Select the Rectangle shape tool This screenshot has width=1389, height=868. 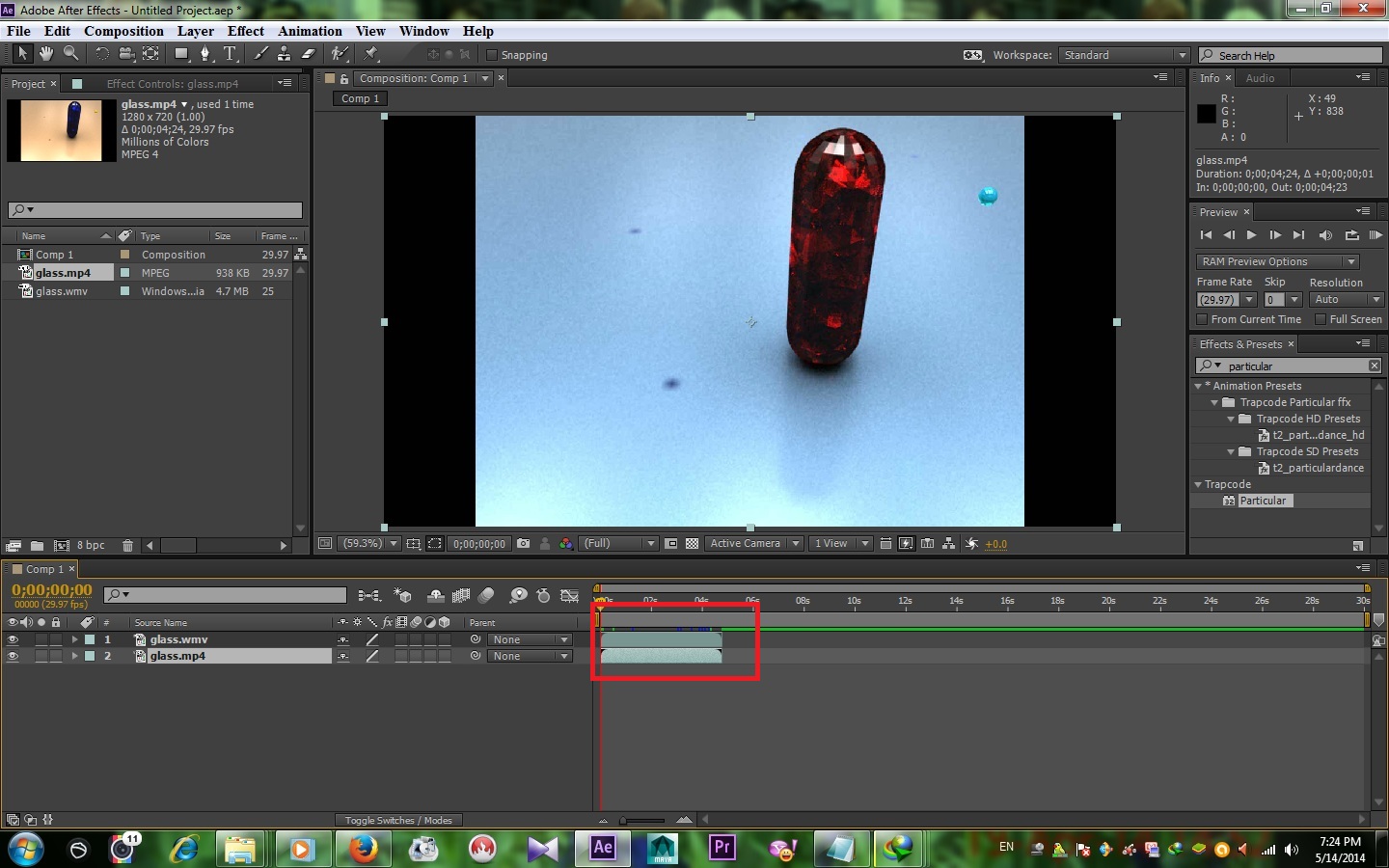click(x=181, y=54)
